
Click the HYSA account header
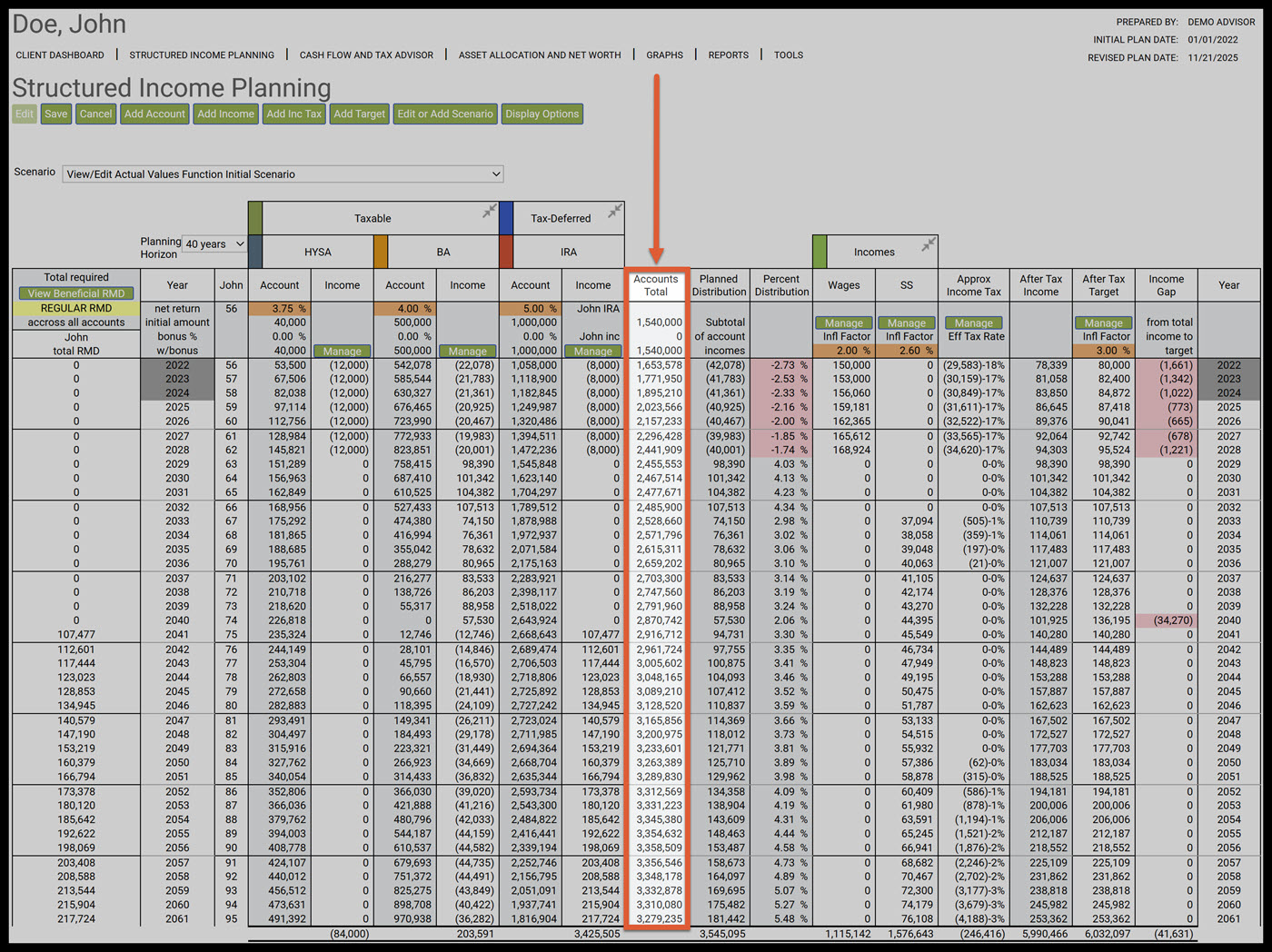click(x=318, y=253)
